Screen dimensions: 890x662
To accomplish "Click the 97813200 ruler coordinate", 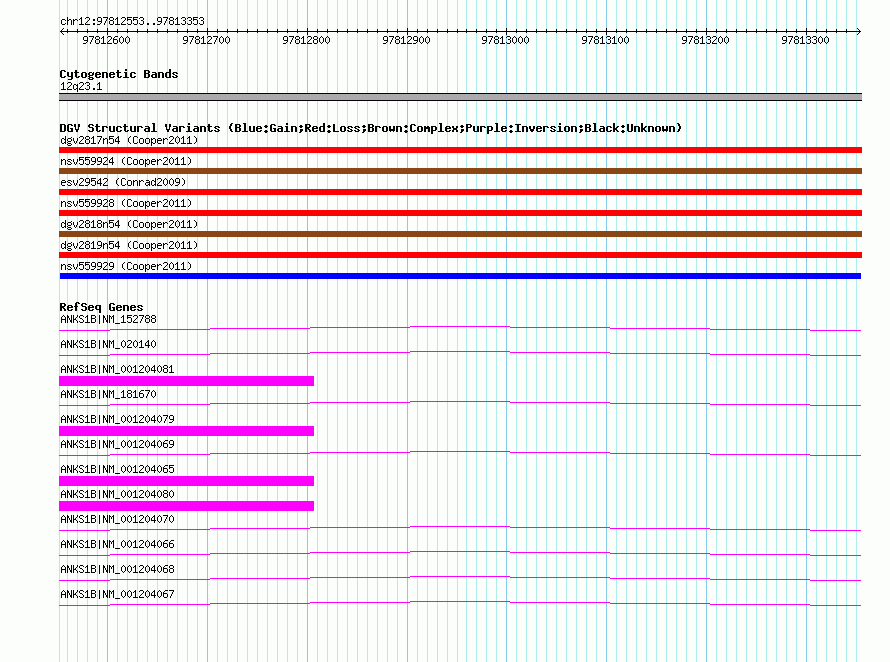I will [705, 40].
